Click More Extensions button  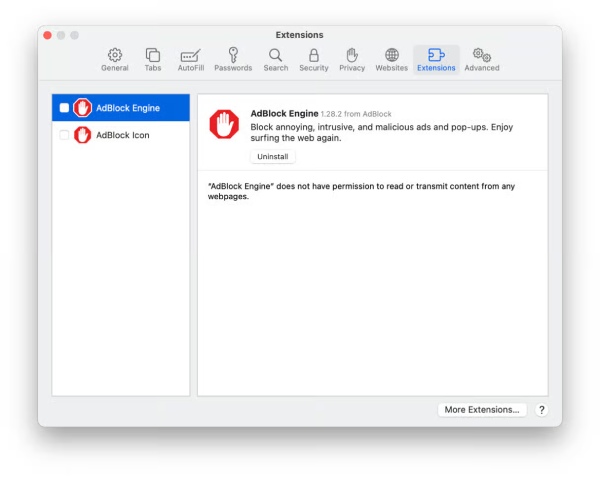click(x=482, y=410)
